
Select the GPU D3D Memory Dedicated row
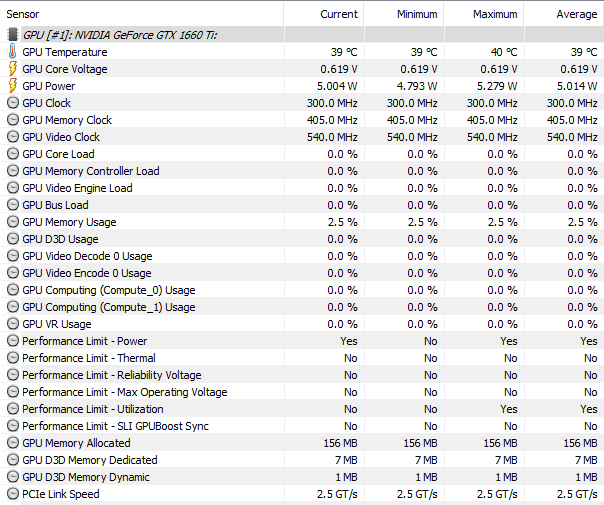(302, 460)
